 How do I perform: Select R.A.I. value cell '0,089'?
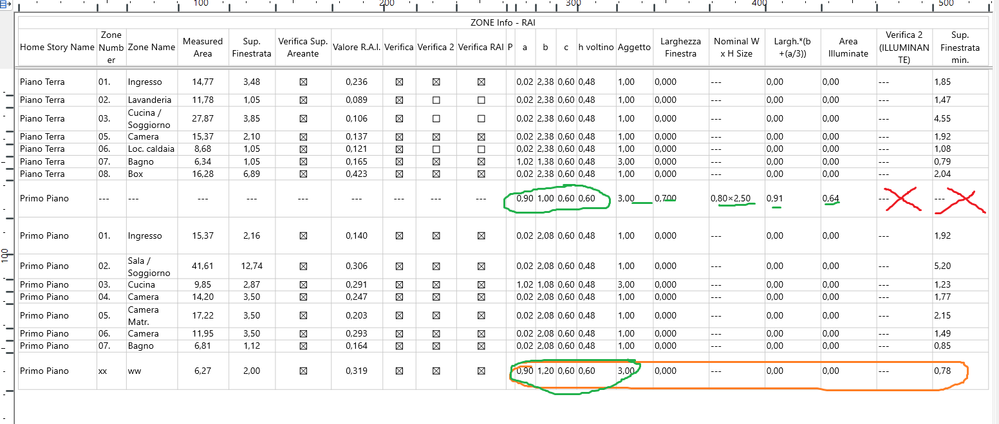(356, 100)
